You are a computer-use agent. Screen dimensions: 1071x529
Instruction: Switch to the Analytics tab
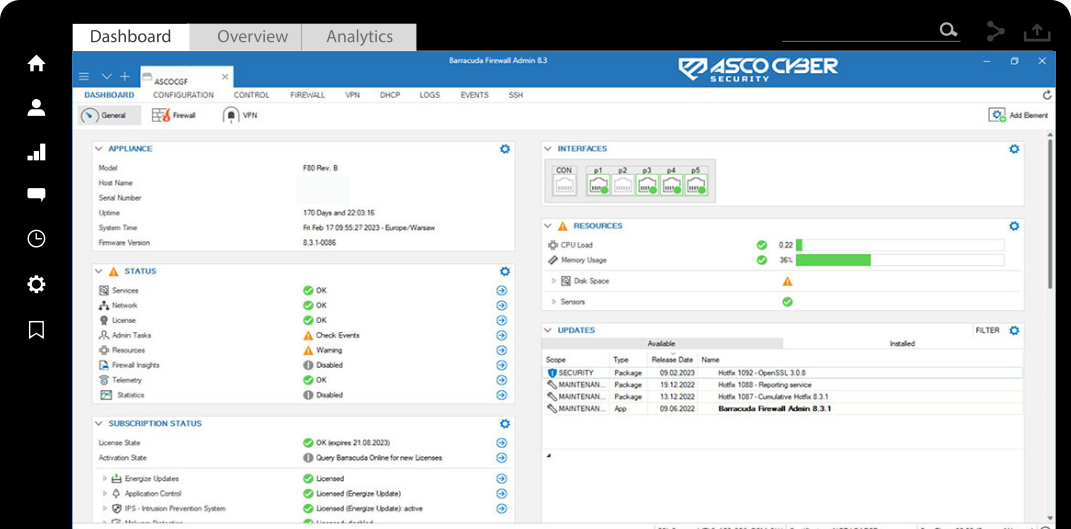[359, 37]
